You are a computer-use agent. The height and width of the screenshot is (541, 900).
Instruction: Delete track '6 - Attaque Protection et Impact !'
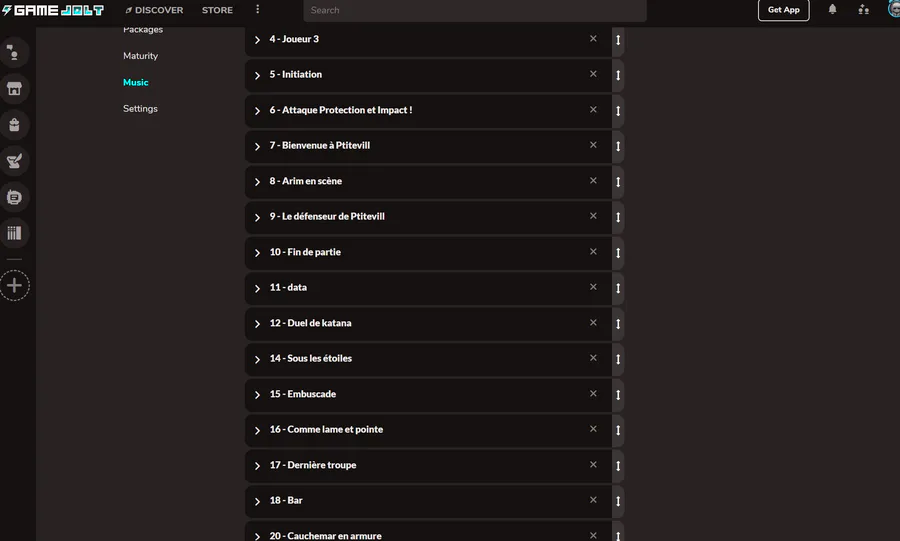pos(593,110)
